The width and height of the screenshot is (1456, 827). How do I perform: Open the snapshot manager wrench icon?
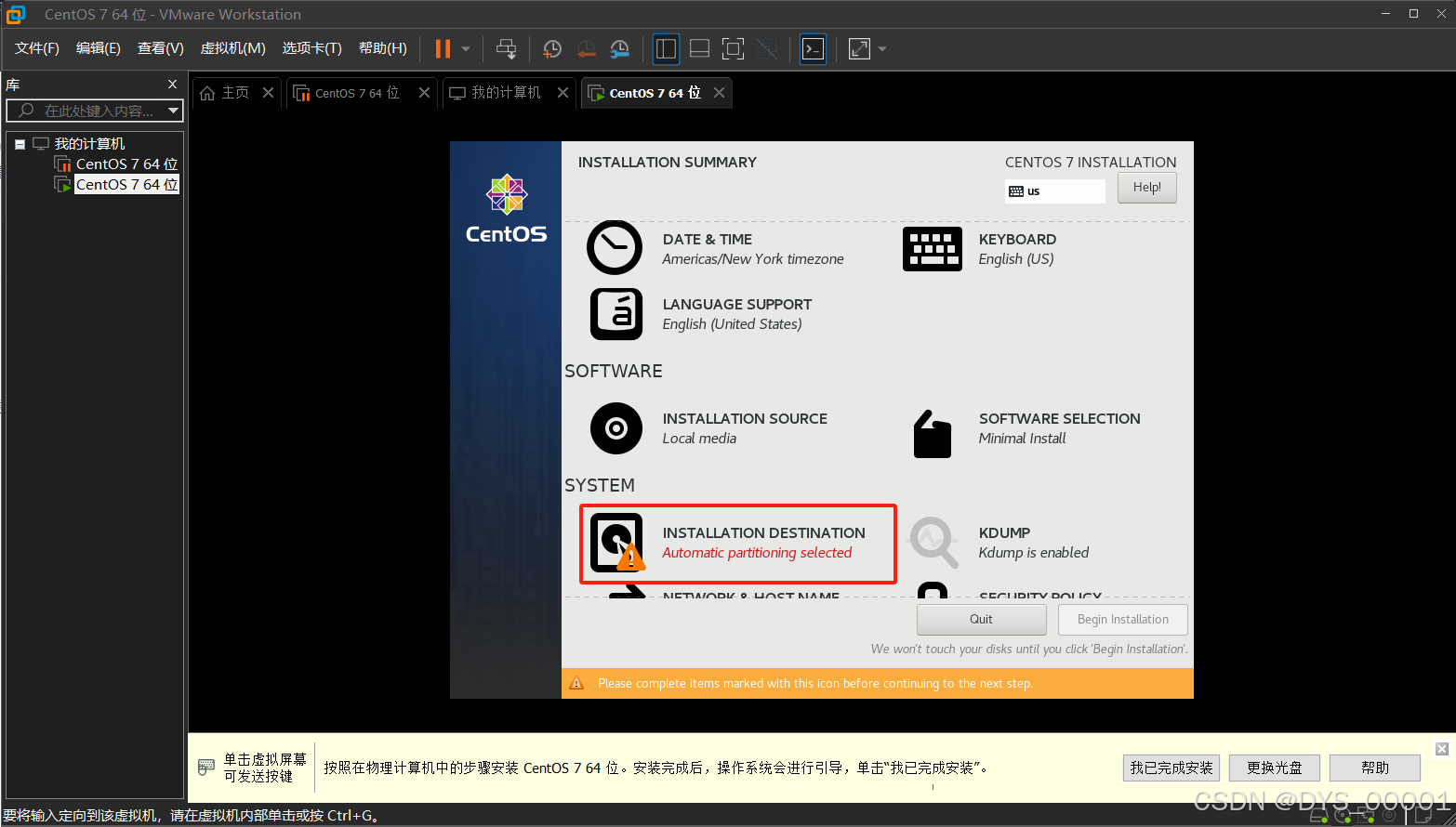point(619,48)
